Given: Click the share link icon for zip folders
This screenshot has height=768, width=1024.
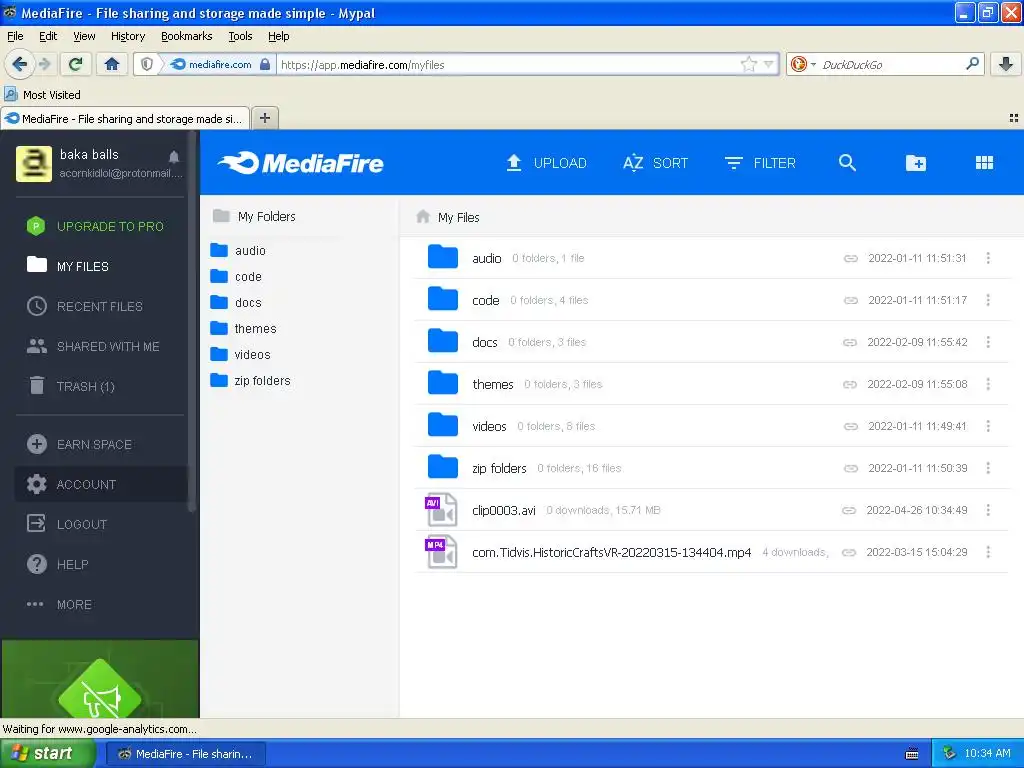Looking at the screenshot, I should [850, 468].
